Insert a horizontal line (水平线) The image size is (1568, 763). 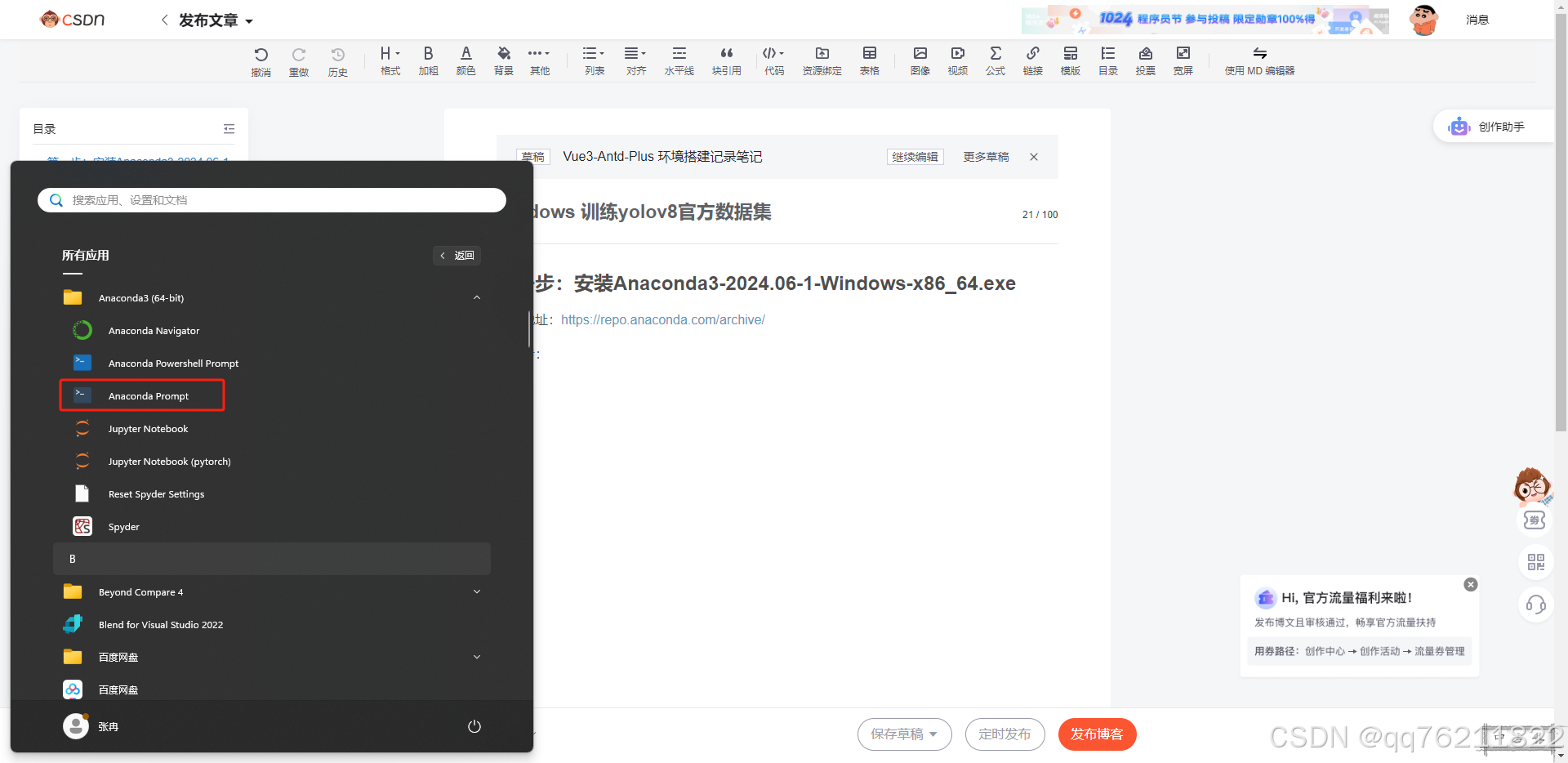[679, 60]
